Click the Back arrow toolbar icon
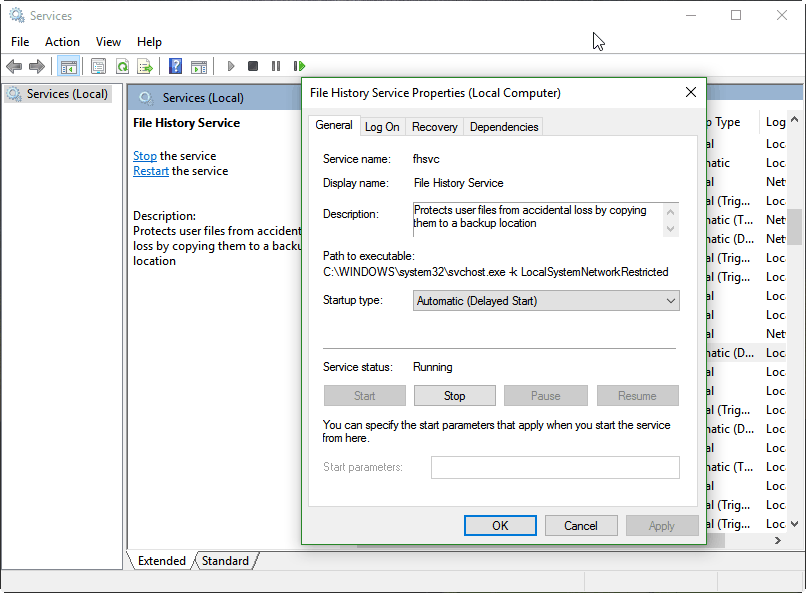The width and height of the screenshot is (806, 593). click(x=14, y=67)
